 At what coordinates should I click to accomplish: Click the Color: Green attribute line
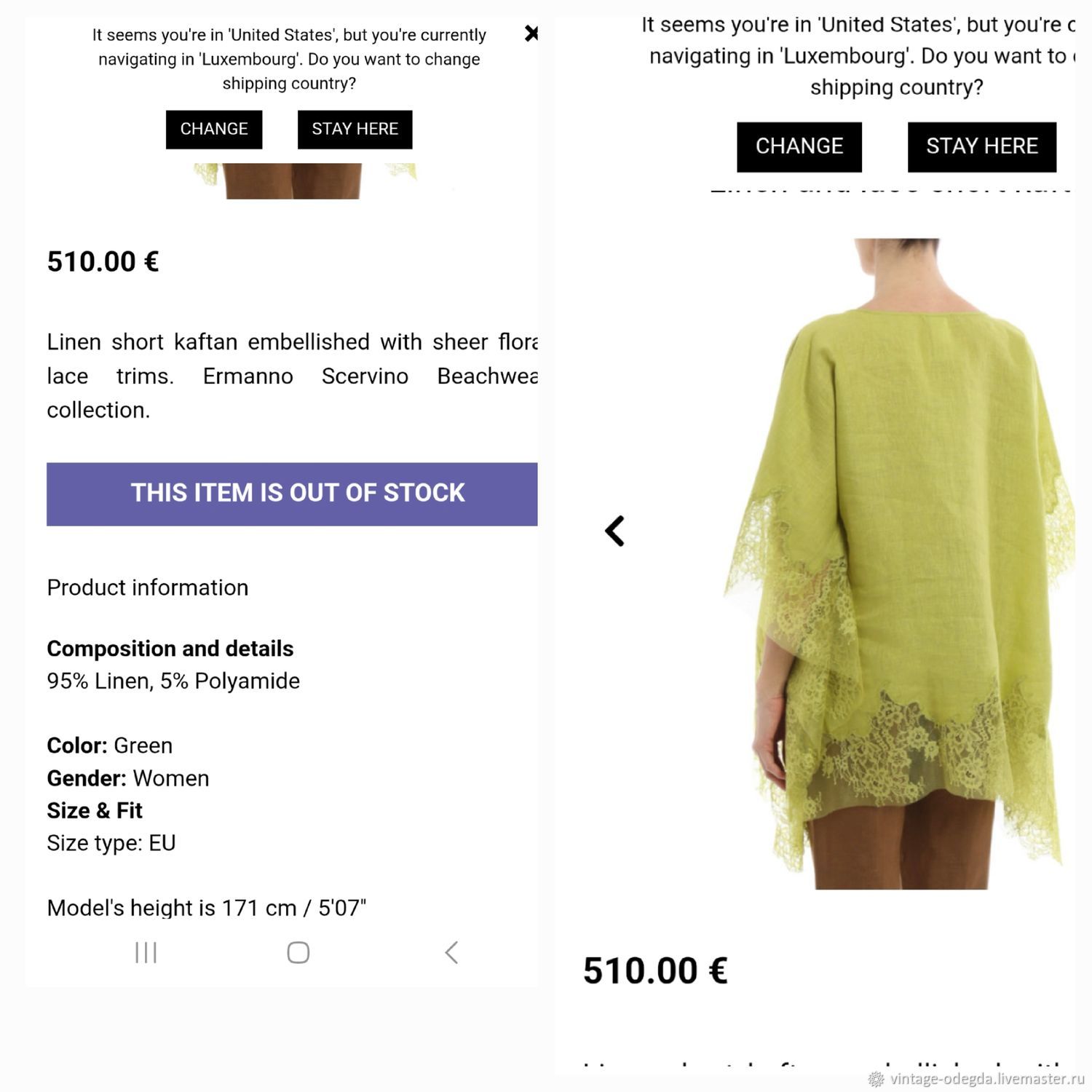[110, 745]
